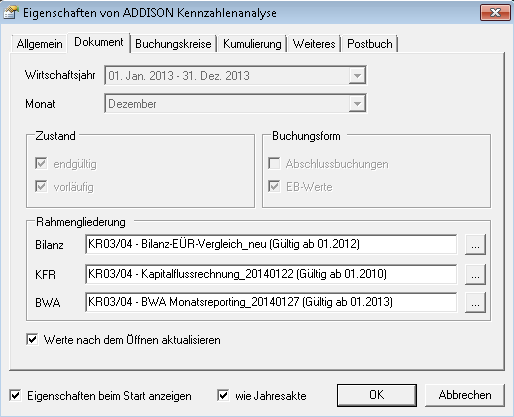
Task: Confirm the dialog with OK
Action: pyautogui.click(x=377, y=395)
